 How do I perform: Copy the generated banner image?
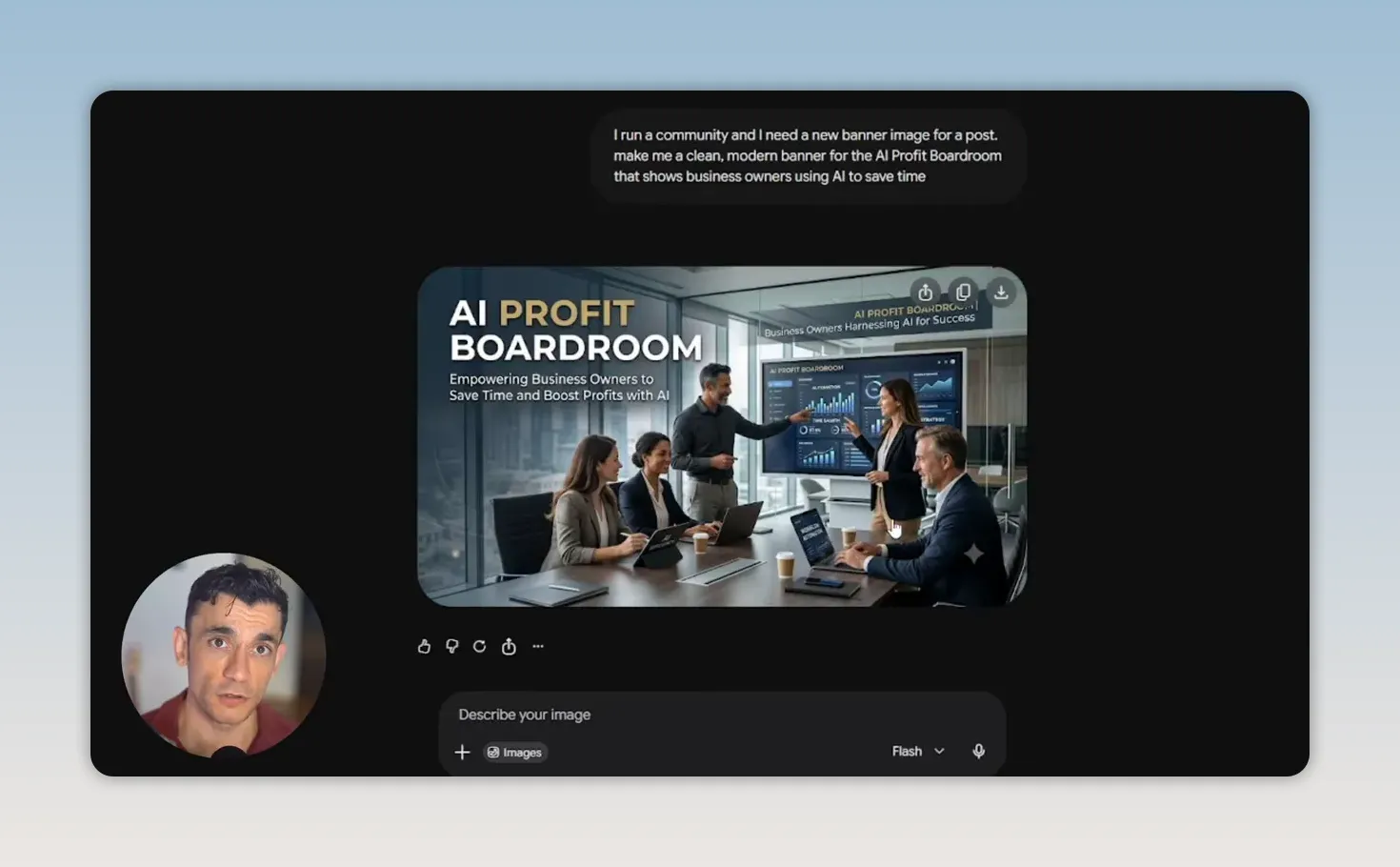tap(963, 292)
